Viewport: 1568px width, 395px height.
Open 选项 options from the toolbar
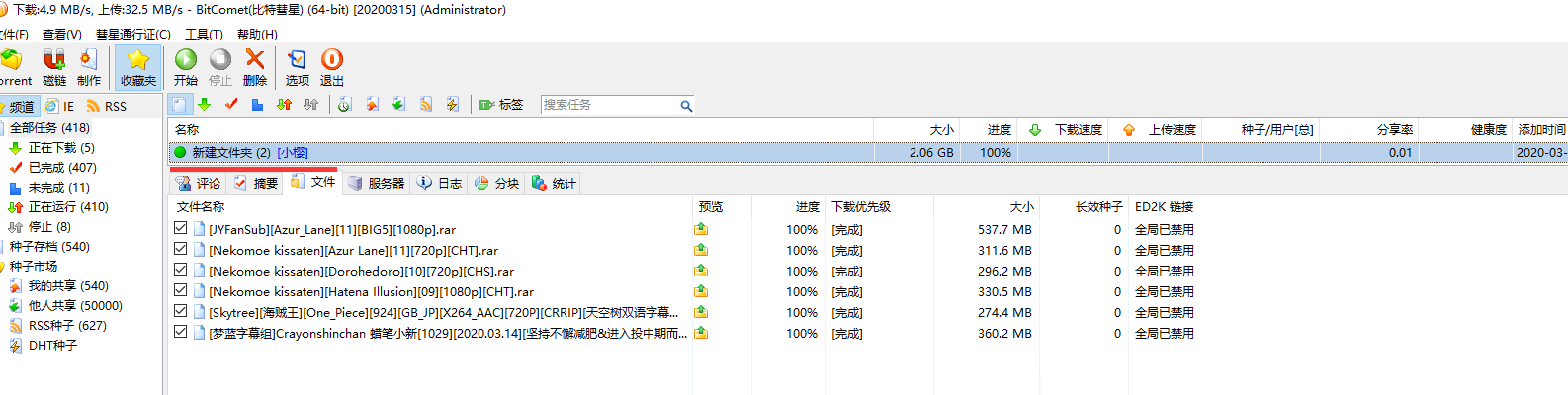click(x=298, y=67)
